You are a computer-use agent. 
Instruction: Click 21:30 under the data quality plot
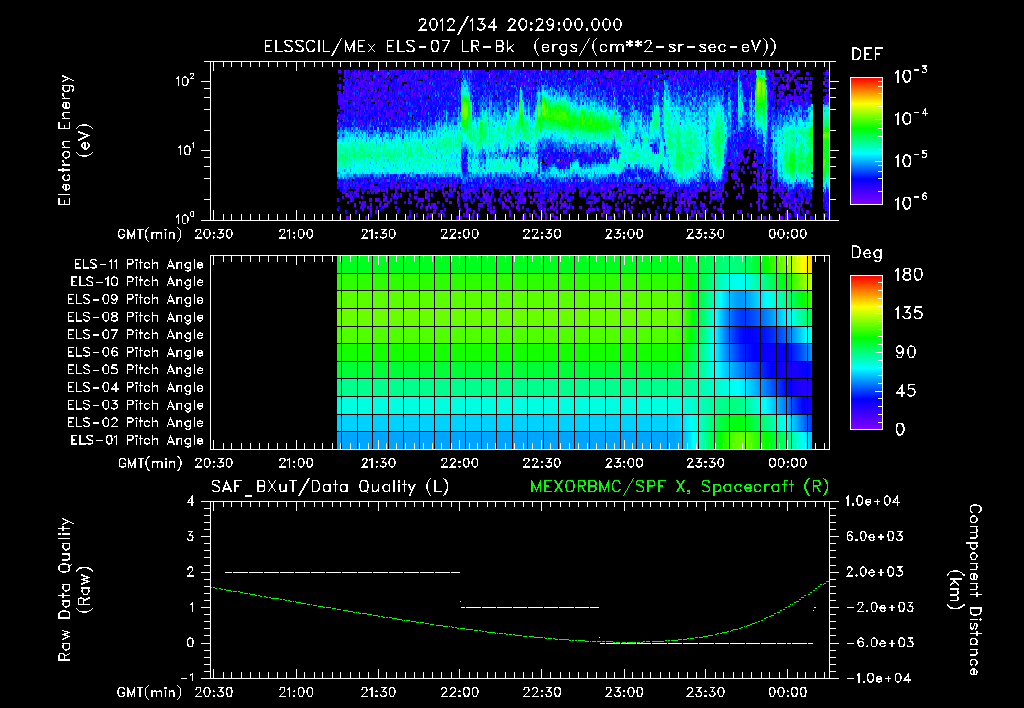click(x=378, y=692)
